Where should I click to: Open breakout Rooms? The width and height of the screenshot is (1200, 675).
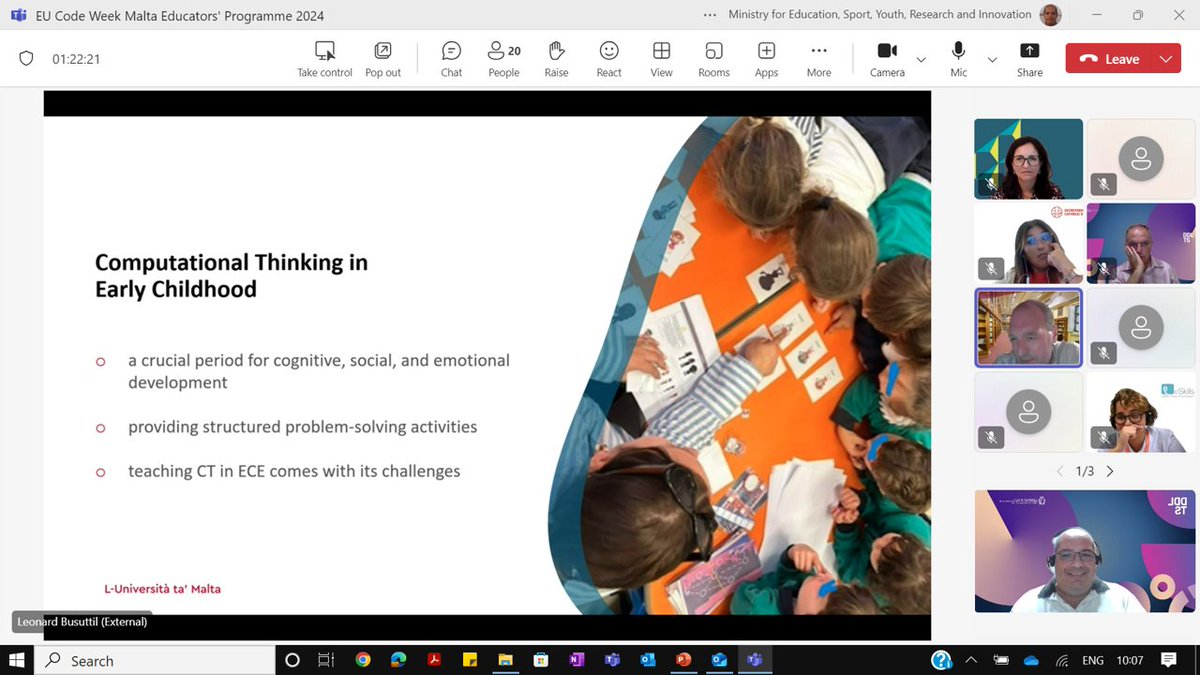(x=713, y=58)
